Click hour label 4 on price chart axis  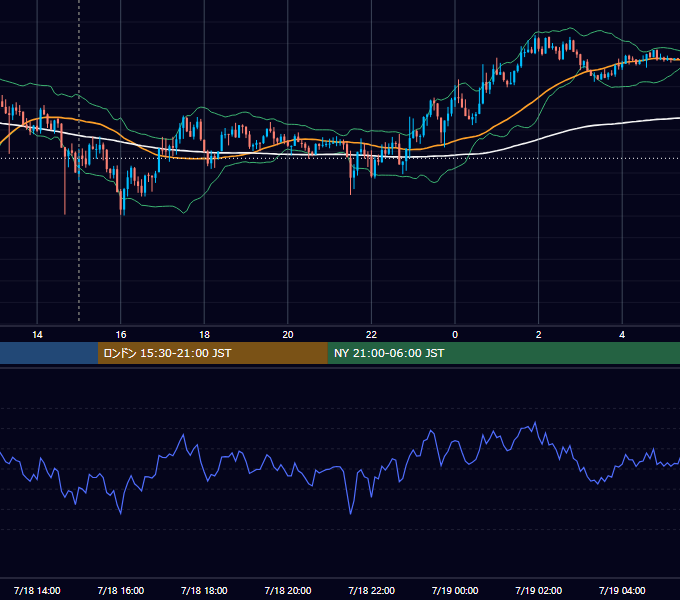(x=622, y=335)
